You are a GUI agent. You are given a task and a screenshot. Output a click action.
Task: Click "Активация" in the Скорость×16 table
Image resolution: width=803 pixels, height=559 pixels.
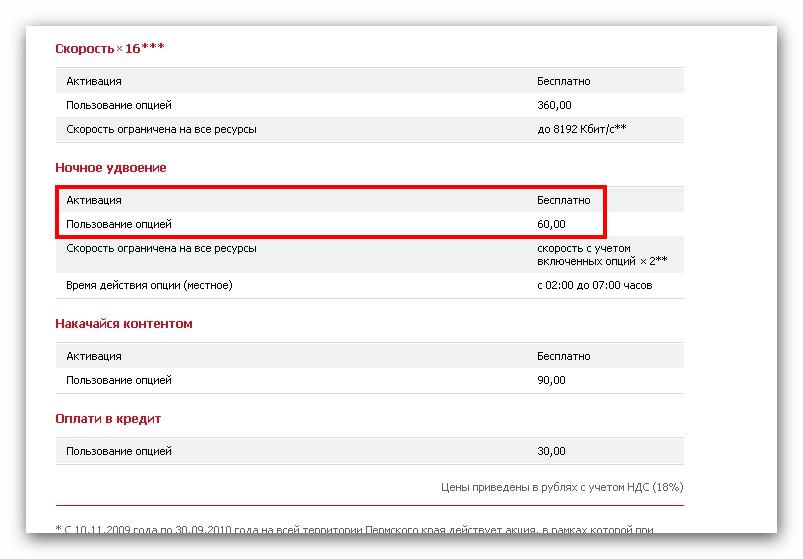(94, 81)
